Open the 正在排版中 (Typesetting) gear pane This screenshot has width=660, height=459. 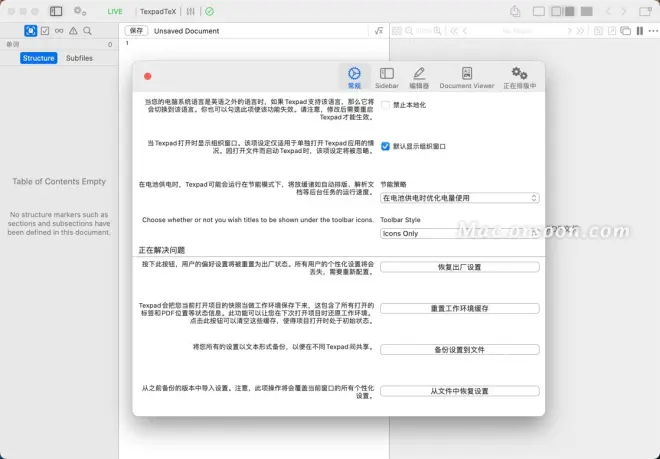[x=519, y=77]
